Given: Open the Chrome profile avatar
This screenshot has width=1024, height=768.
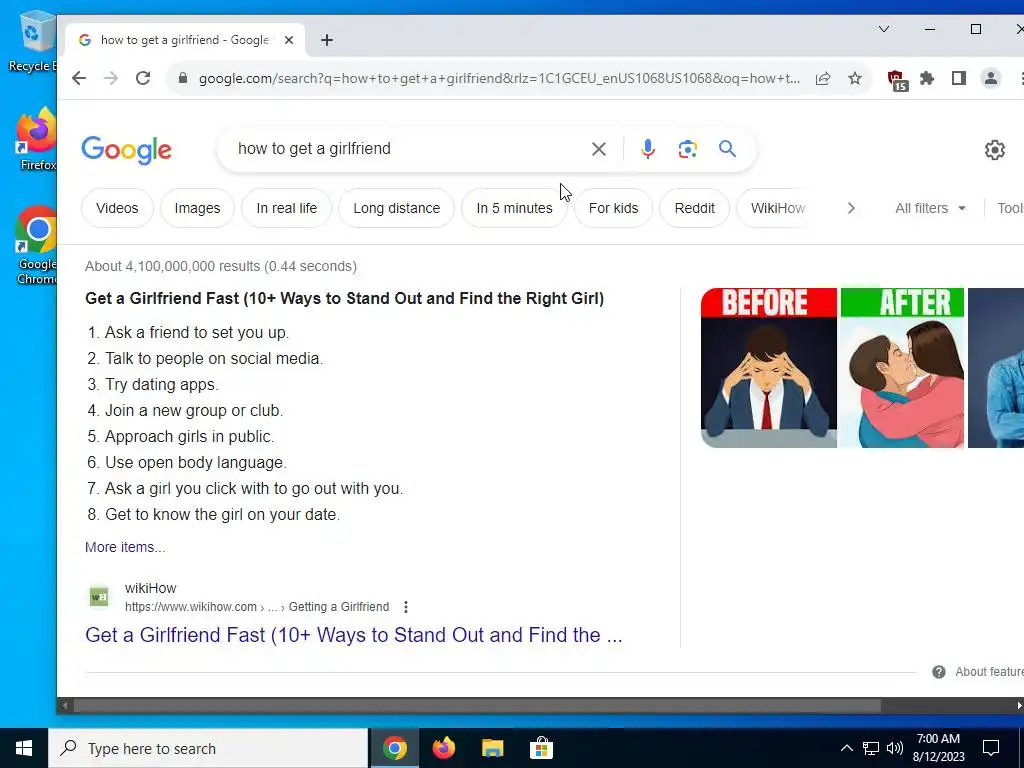Looking at the screenshot, I should coord(991,78).
